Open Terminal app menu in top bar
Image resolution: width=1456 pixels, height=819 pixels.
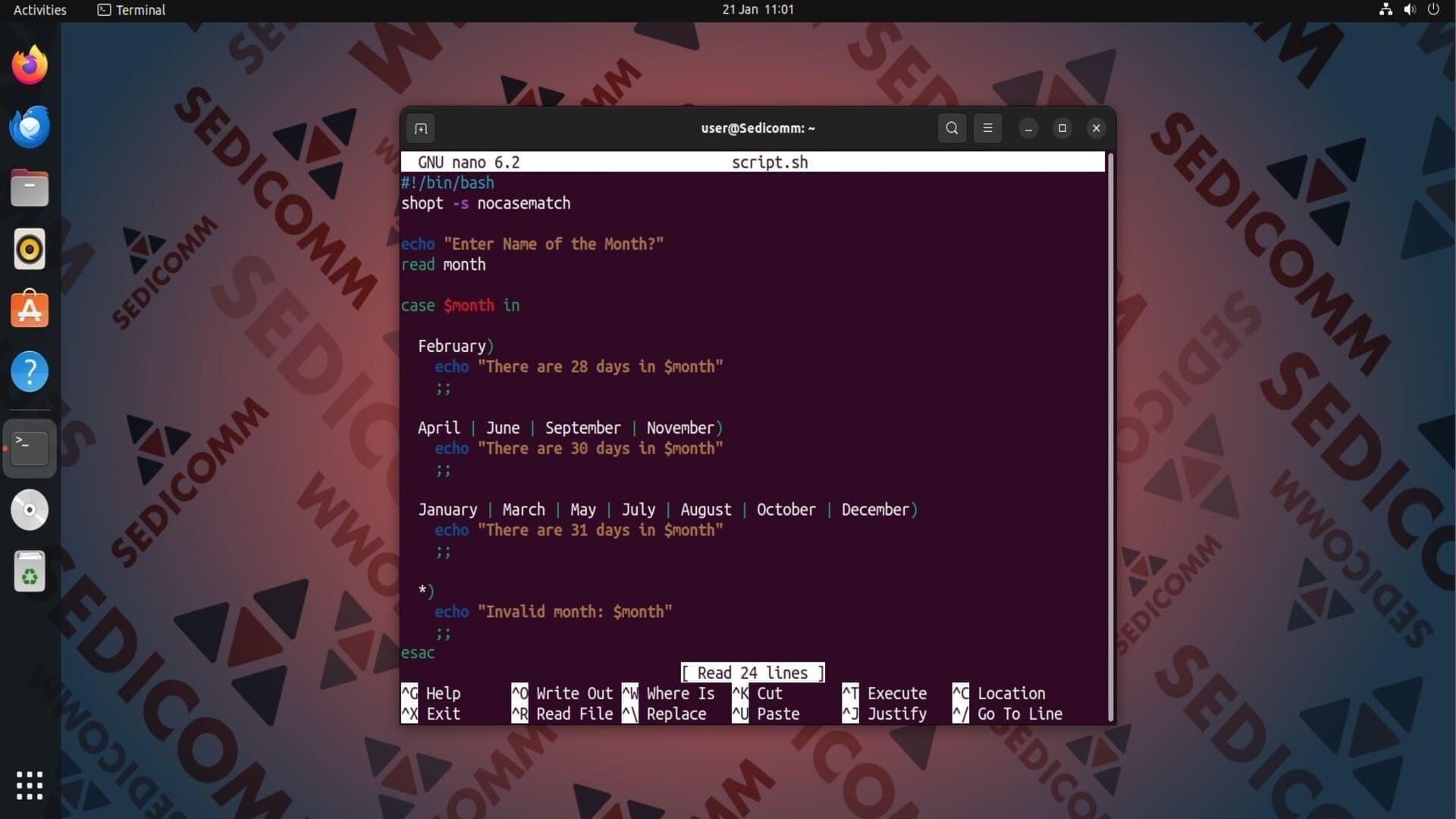coord(132,10)
